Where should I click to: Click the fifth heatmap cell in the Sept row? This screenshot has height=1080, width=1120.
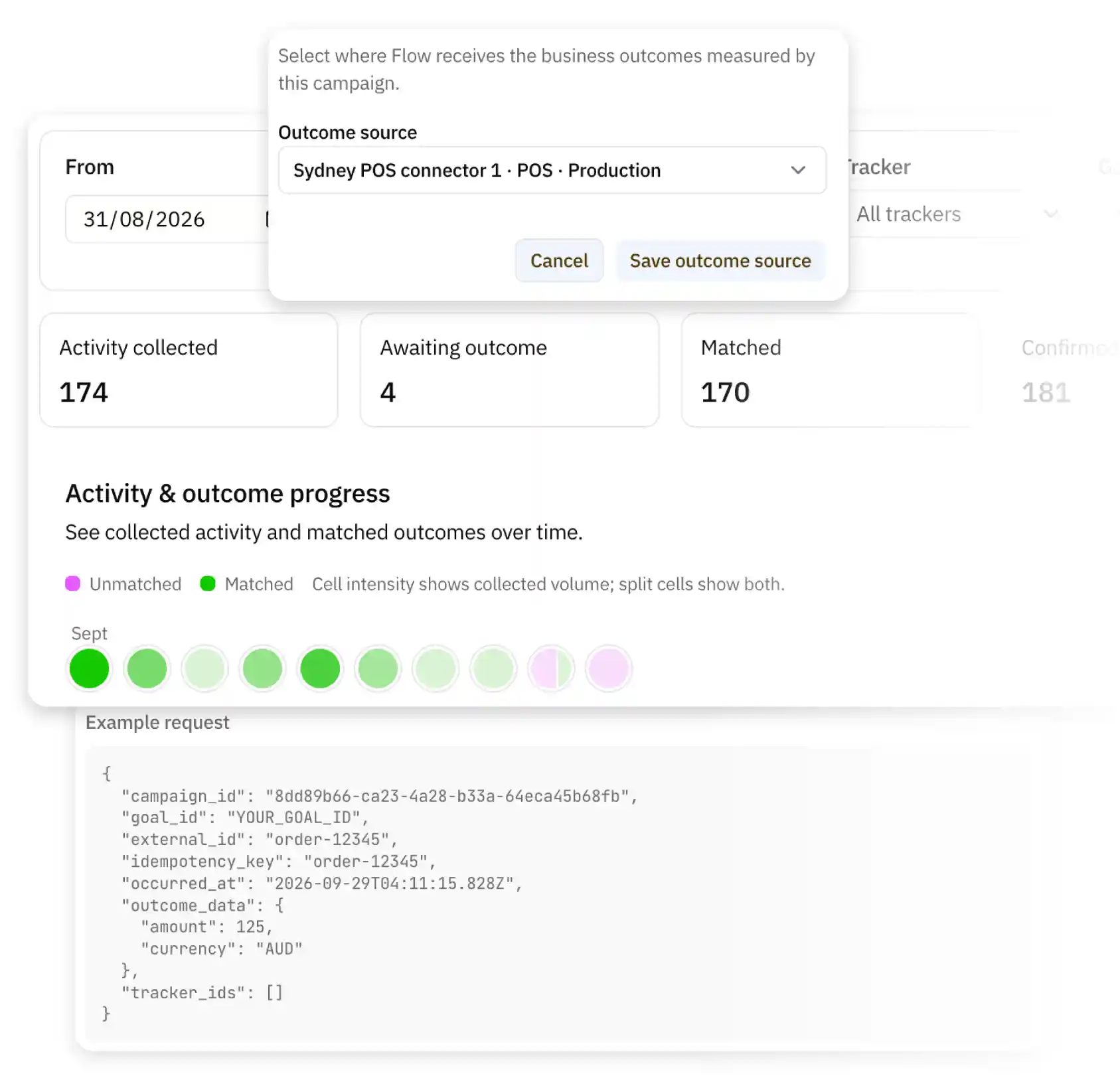pyautogui.click(x=320, y=668)
